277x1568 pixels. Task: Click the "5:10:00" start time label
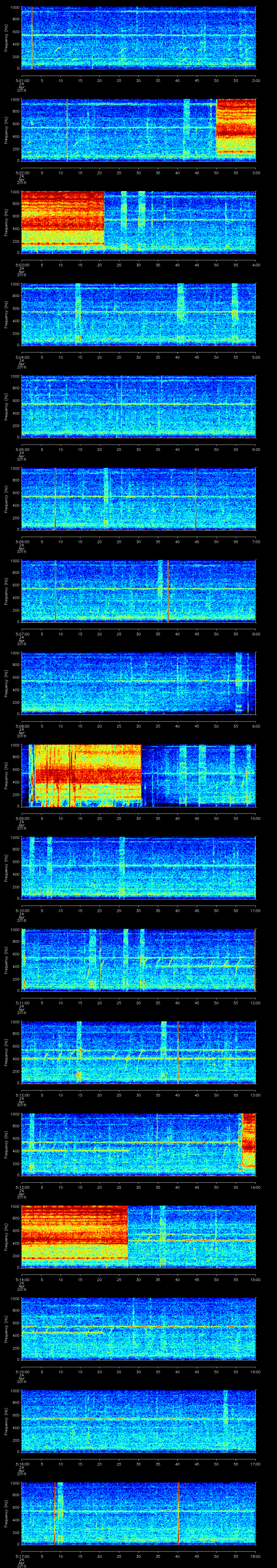coord(22,910)
